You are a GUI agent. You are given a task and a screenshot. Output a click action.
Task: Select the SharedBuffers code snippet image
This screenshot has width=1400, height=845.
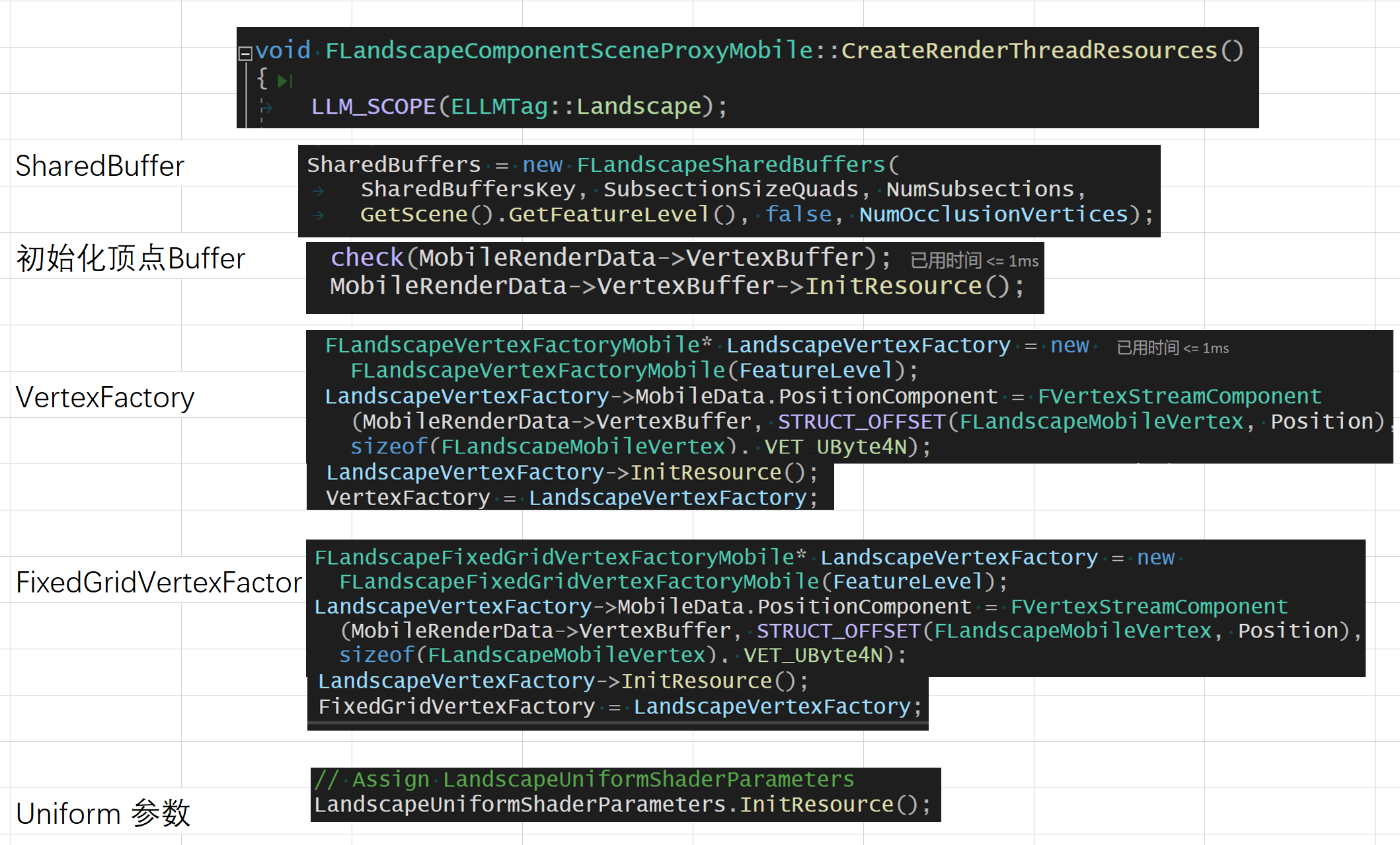(728, 190)
